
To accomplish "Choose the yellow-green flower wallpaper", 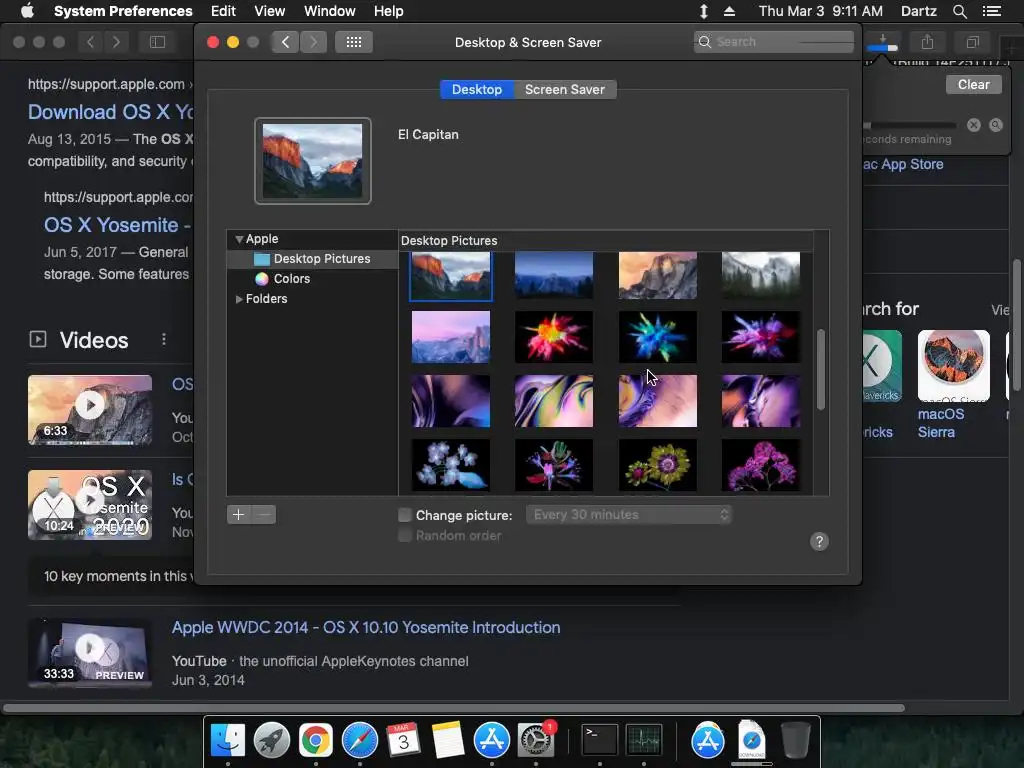I will pyautogui.click(x=658, y=465).
